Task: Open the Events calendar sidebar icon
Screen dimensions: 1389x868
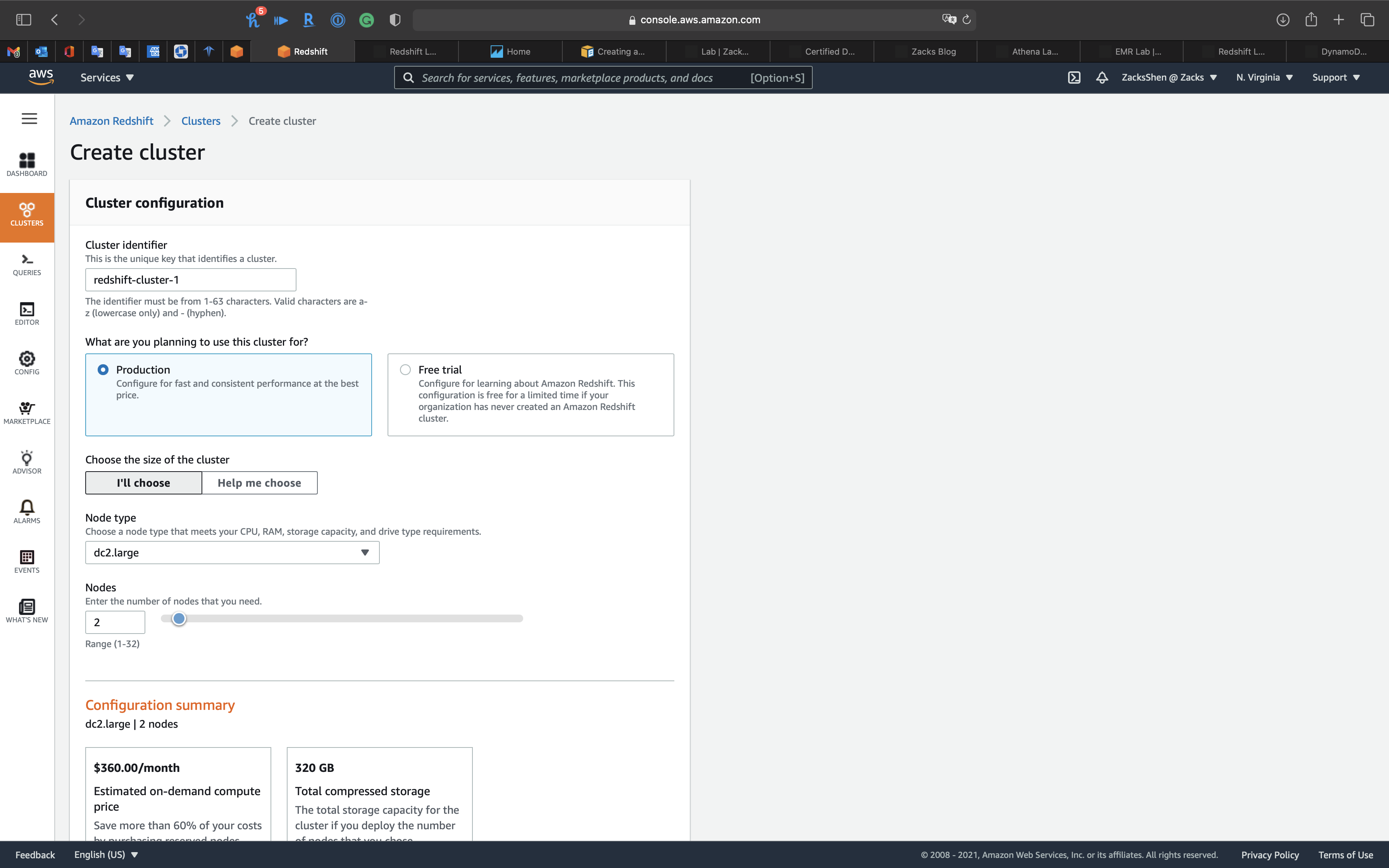Action: coord(27,561)
